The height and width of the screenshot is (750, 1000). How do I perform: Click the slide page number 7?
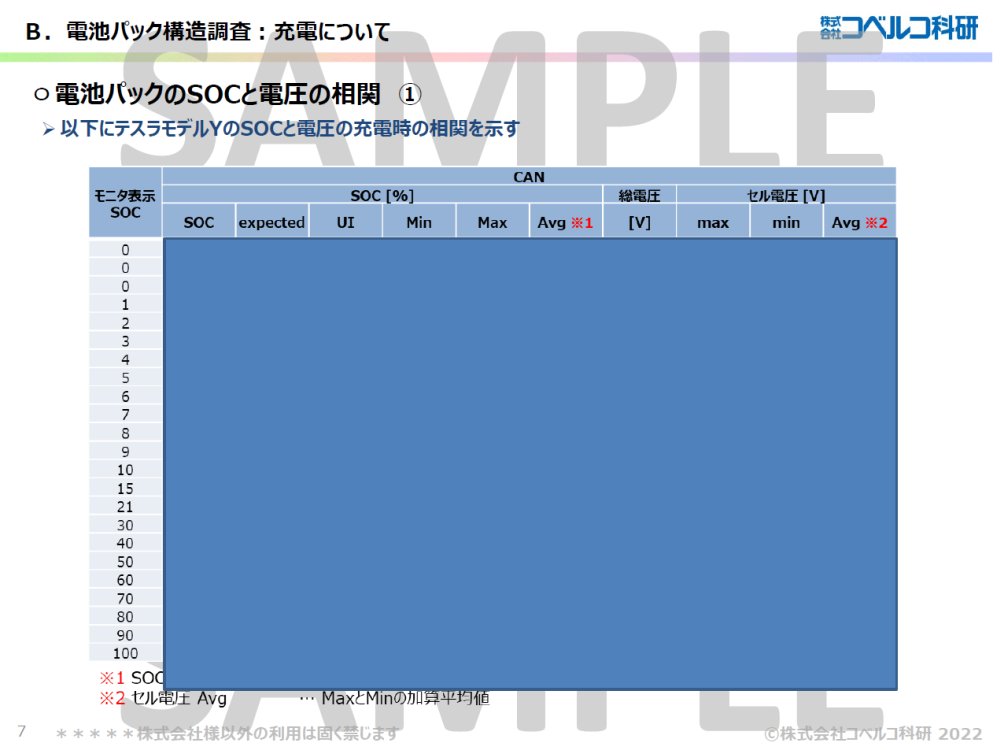pyautogui.click(x=22, y=731)
